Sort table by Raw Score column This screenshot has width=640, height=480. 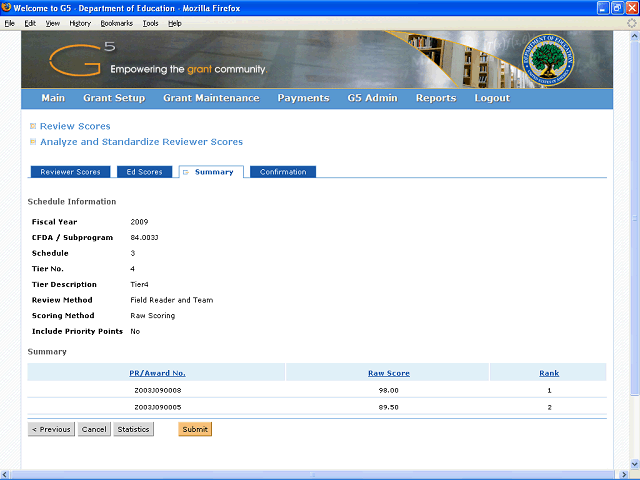tap(388, 373)
